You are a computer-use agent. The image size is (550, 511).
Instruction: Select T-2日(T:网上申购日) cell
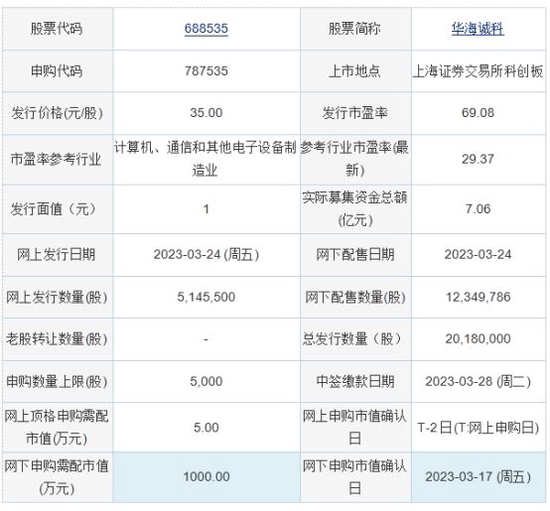478,428
